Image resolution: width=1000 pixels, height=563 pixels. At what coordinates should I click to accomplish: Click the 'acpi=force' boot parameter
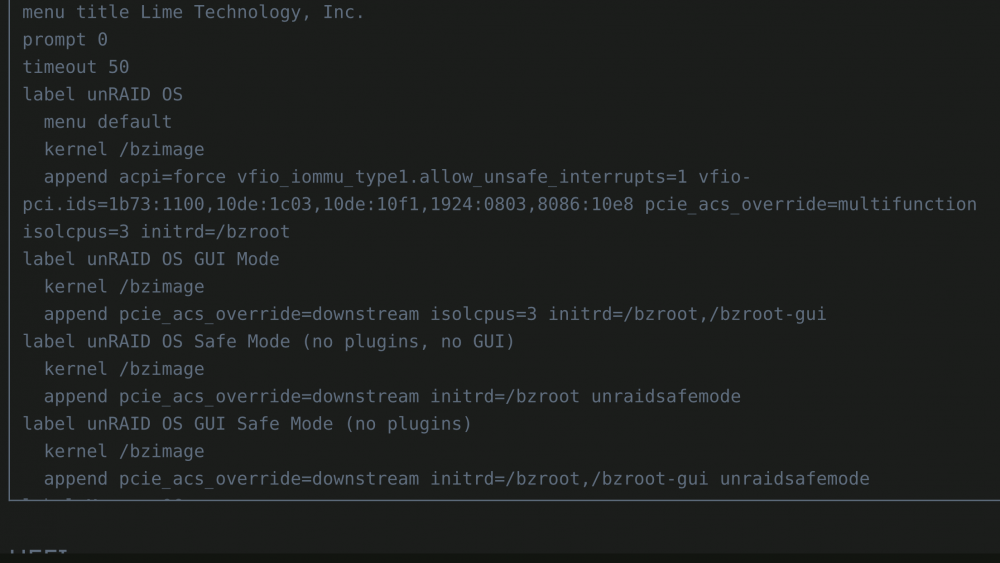[x=172, y=177]
